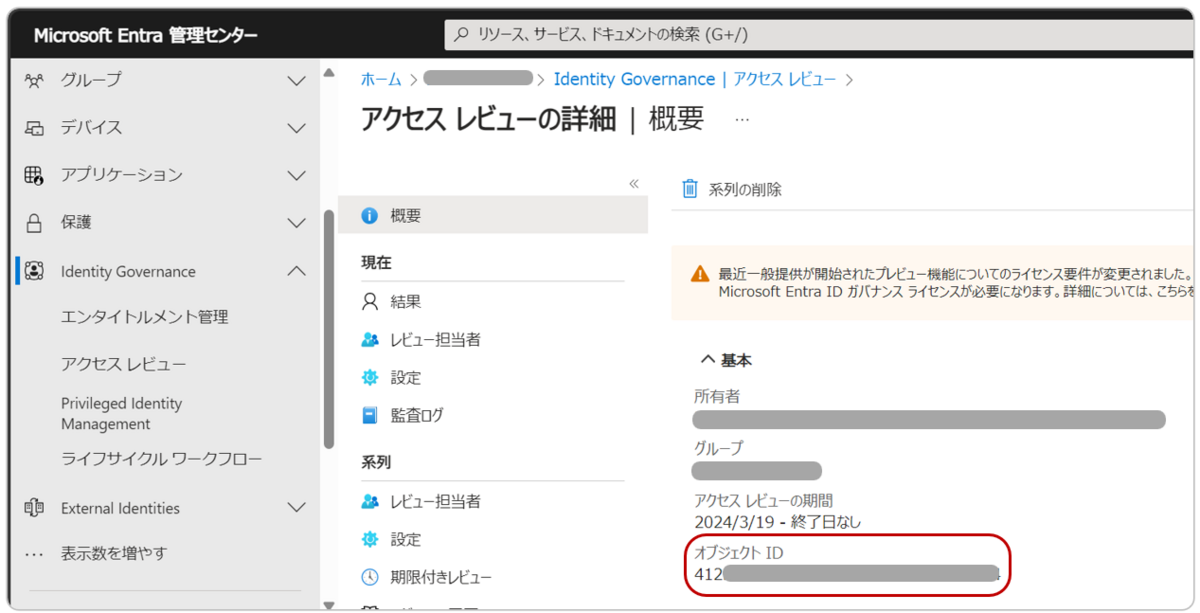Open the ellipsis menu beside page title
Screen dimensions: 1200x613
point(742,119)
